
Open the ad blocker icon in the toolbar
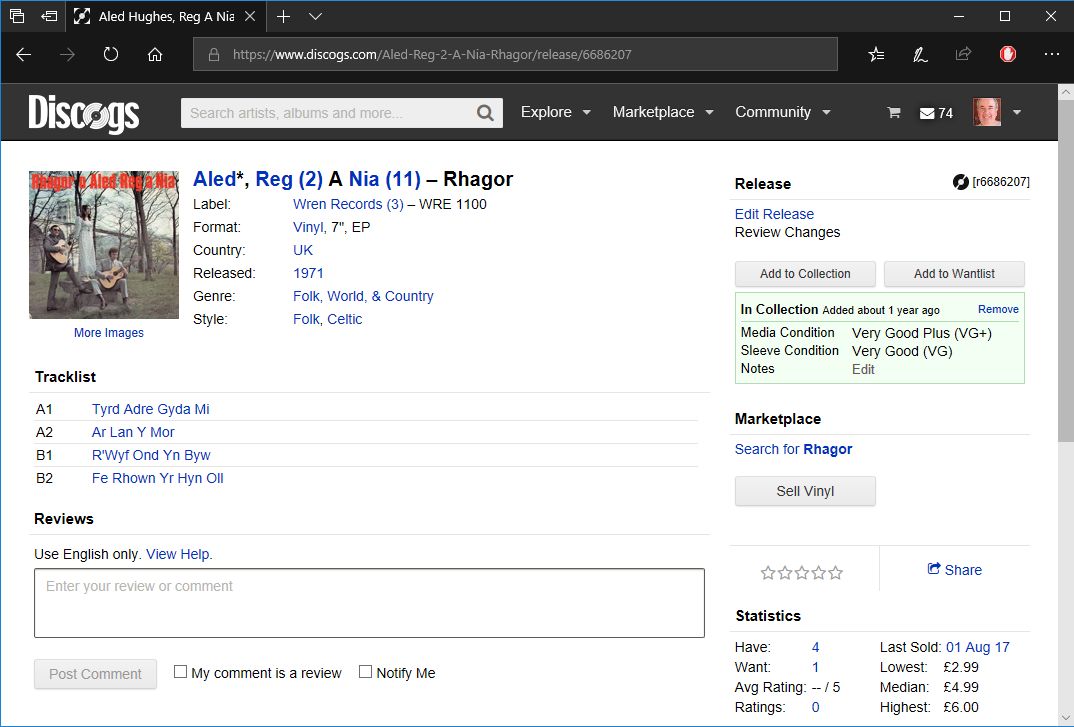coord(1007,54)
